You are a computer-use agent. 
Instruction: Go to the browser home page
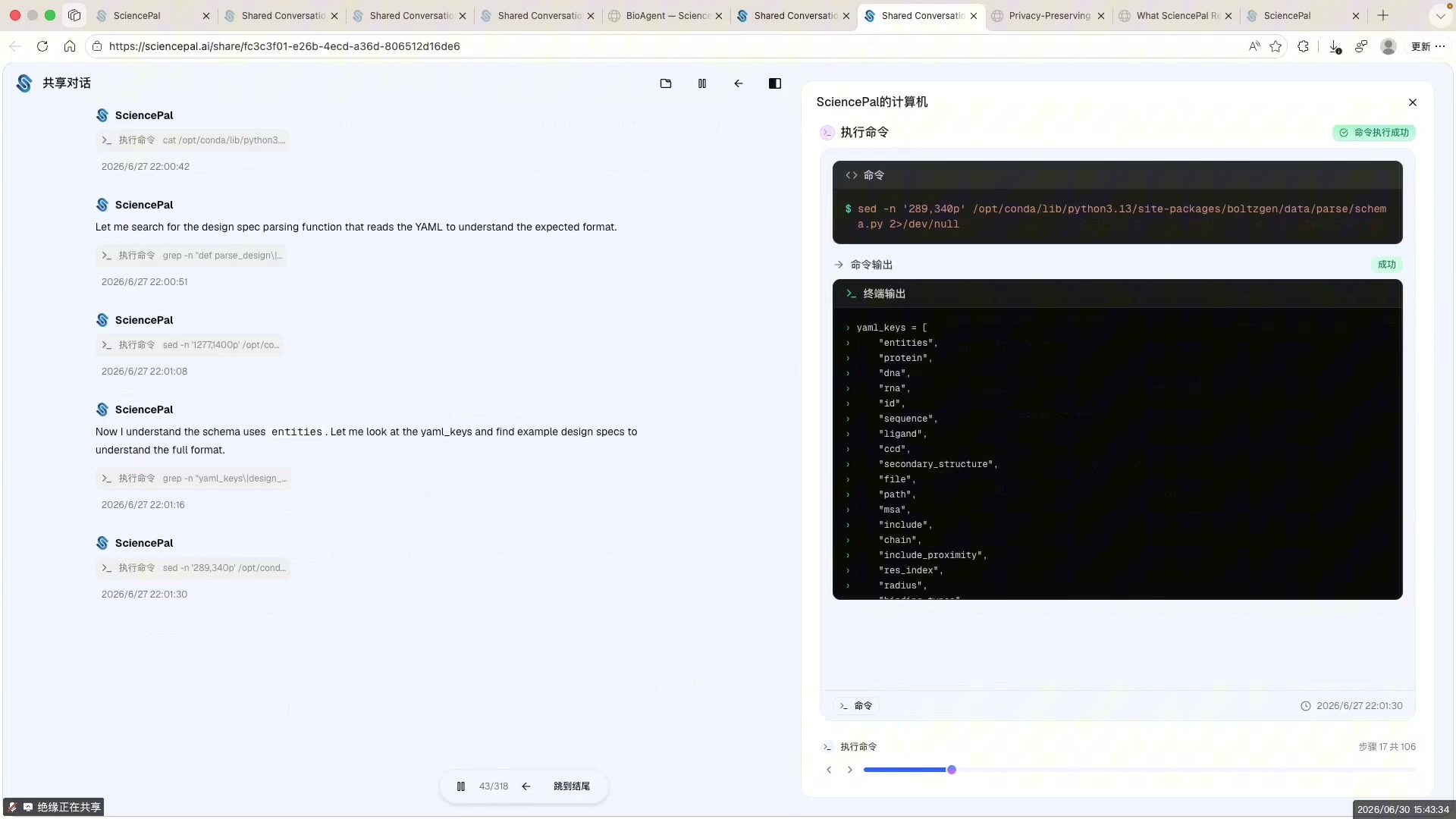tap(70, 46)
